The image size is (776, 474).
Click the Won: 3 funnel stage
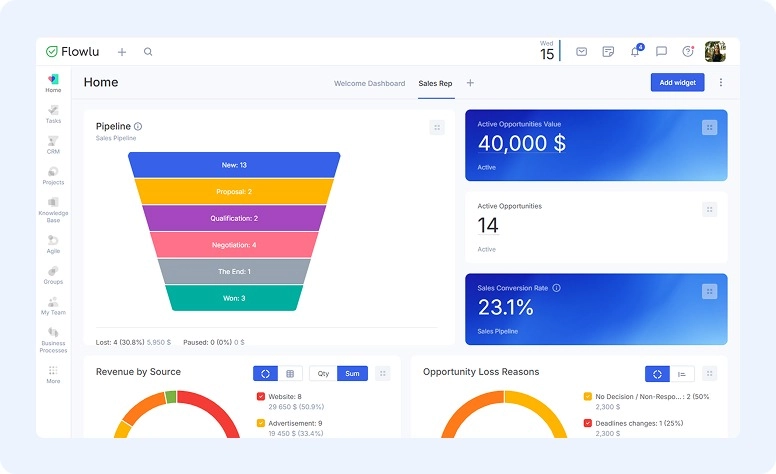coord(234,298)
